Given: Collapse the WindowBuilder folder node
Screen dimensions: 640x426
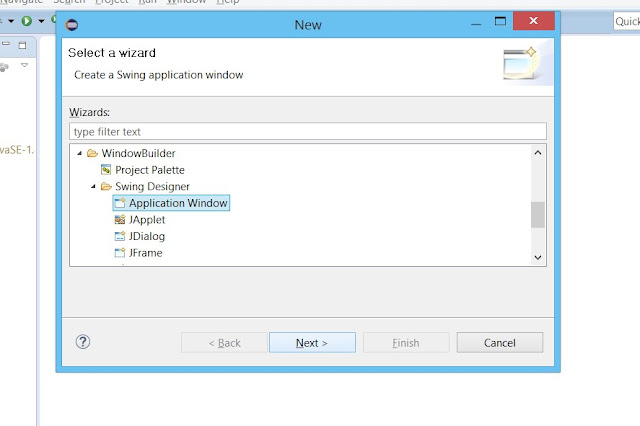Looking at the screenshot, I should [79, 153].
